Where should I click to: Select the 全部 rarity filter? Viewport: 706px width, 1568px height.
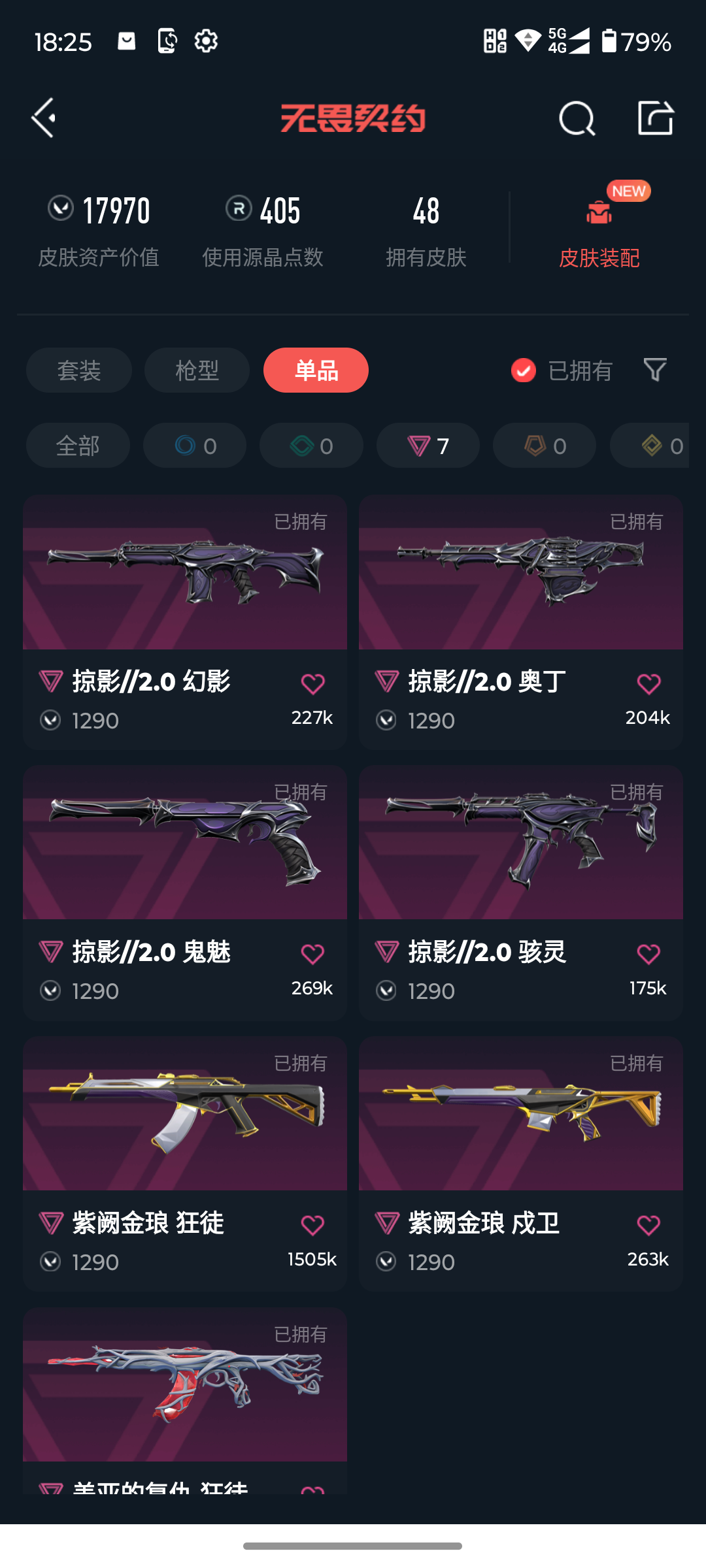78,446
